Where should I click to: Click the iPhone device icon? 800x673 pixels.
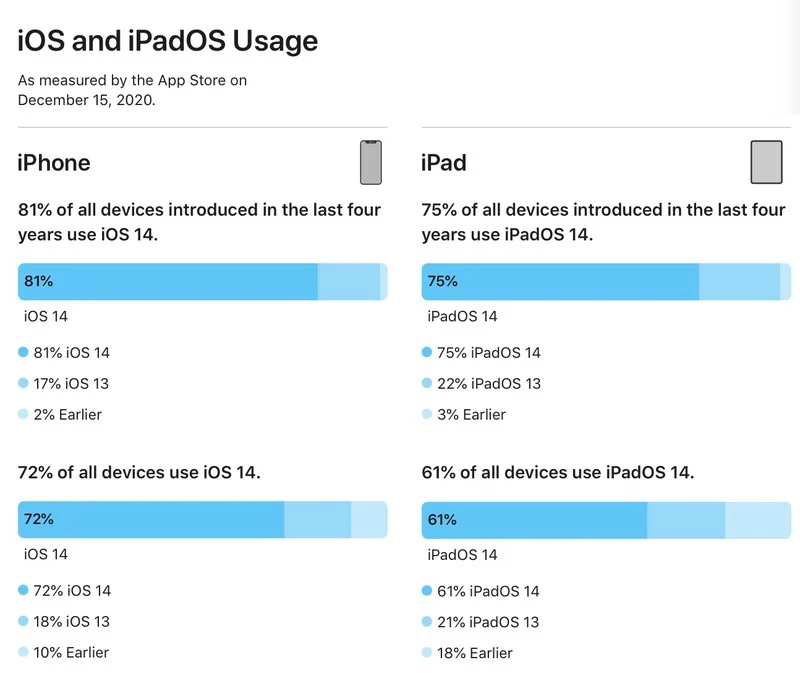click(x=371, y=162)
